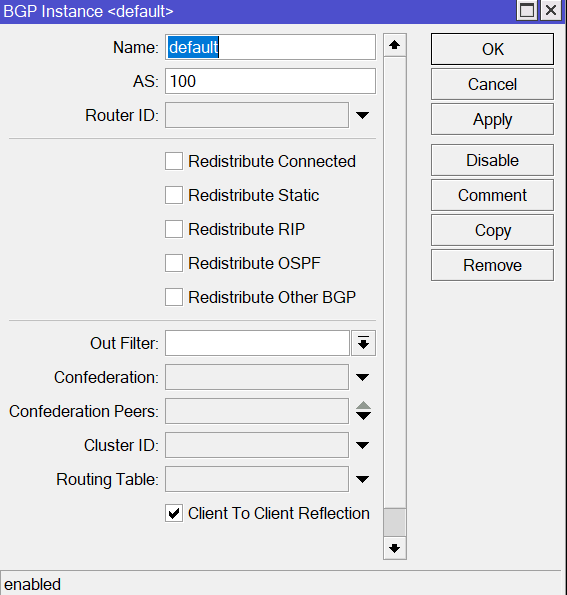
Task: Expand the Cluster ID field arrow
Action: (362, 445)
